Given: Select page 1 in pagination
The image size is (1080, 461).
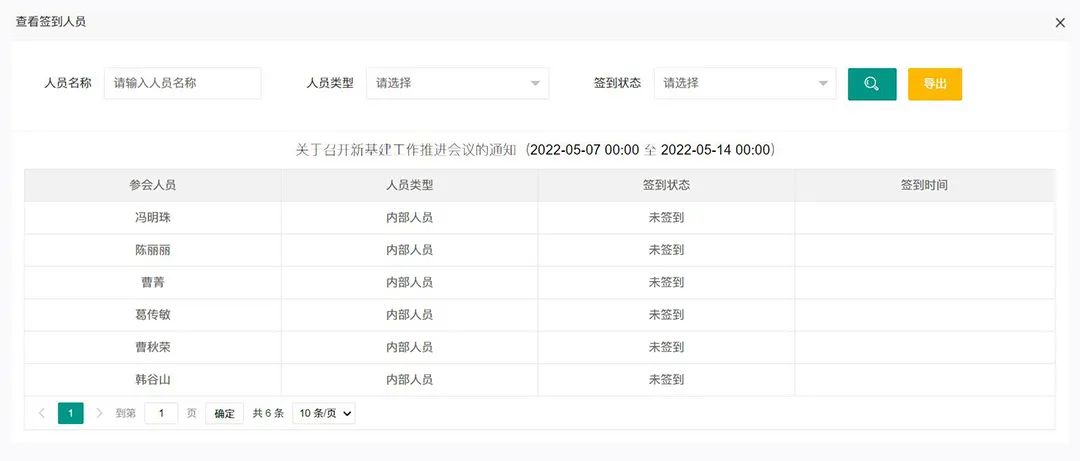Looking at the screenshot, I should [71, 413].
